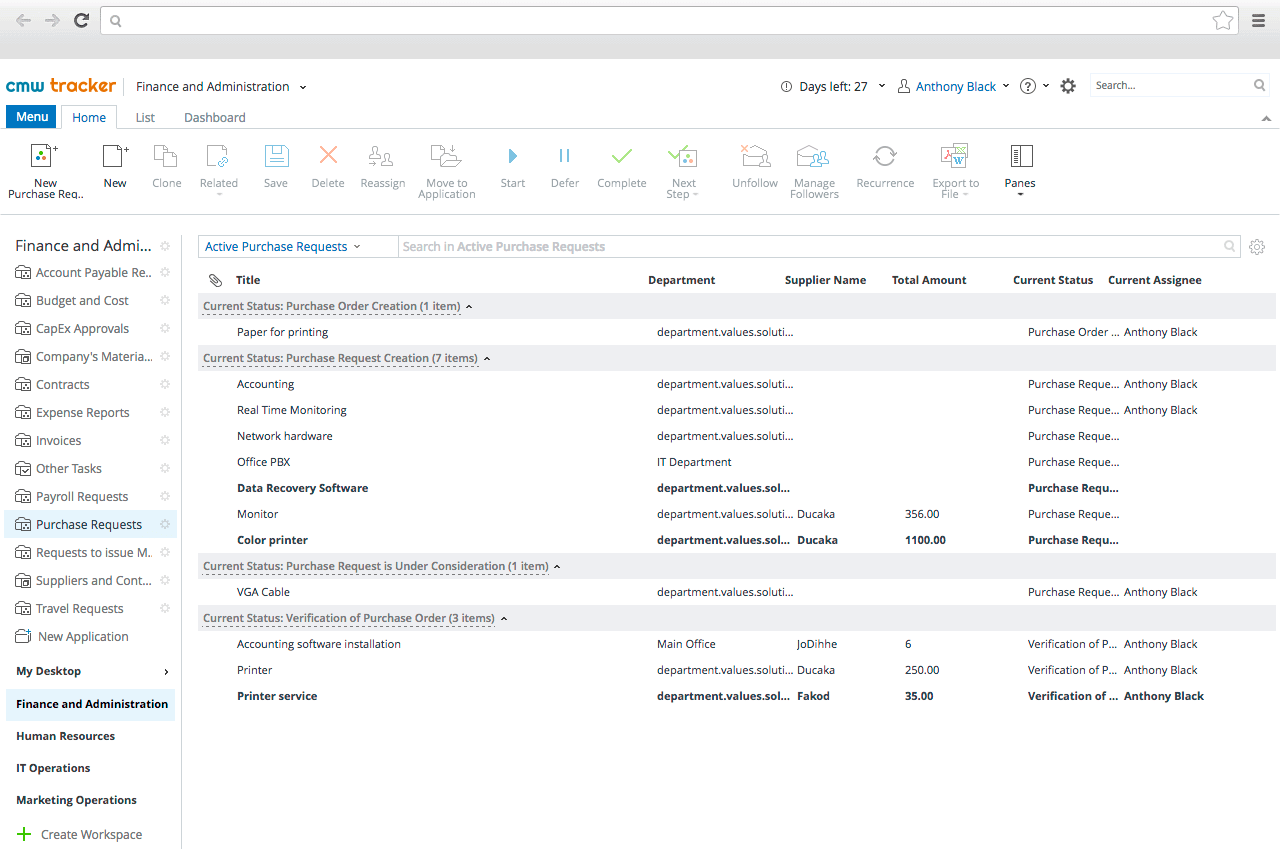Click the Complete checkmark icon
This screenshot has width=1280, height=859.
pyautogui.click(x=621, y=157)
